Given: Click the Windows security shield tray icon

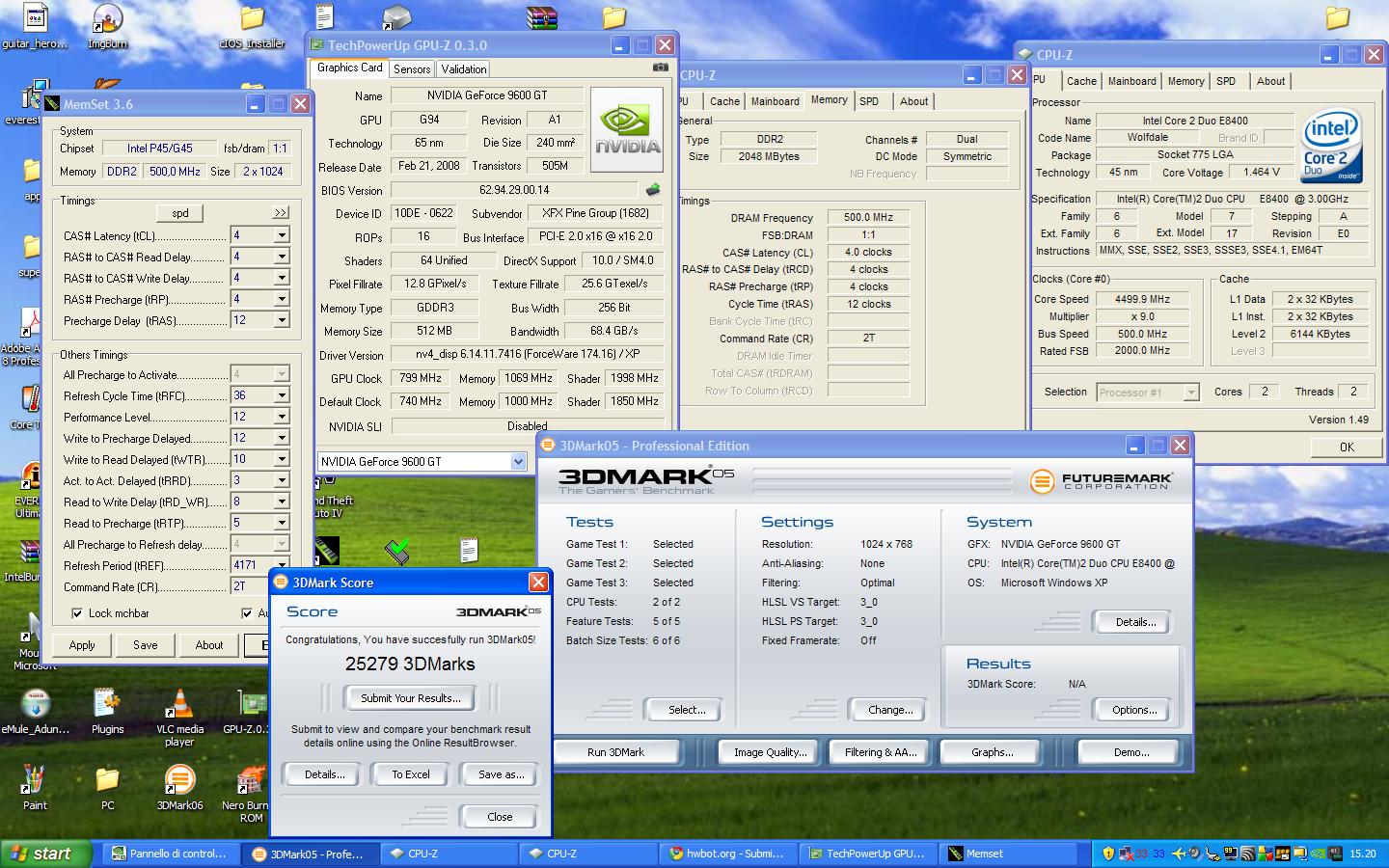Looking at the screenshot, I should 1107,854.
